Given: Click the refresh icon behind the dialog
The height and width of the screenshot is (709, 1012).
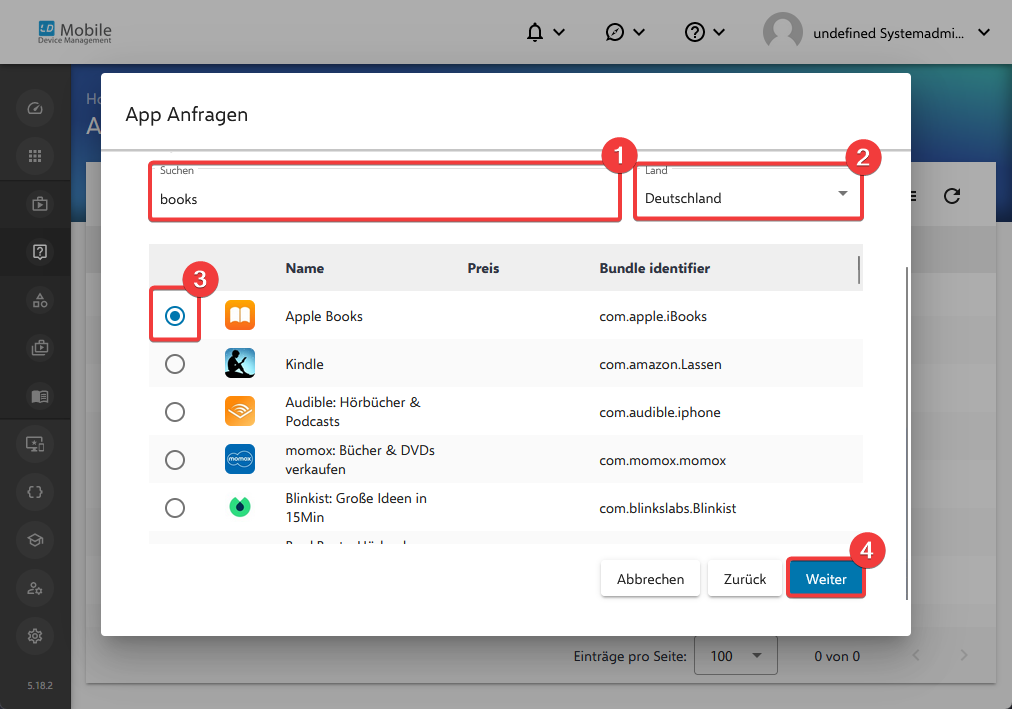Looking at the screenshot, I should [952, 196].
